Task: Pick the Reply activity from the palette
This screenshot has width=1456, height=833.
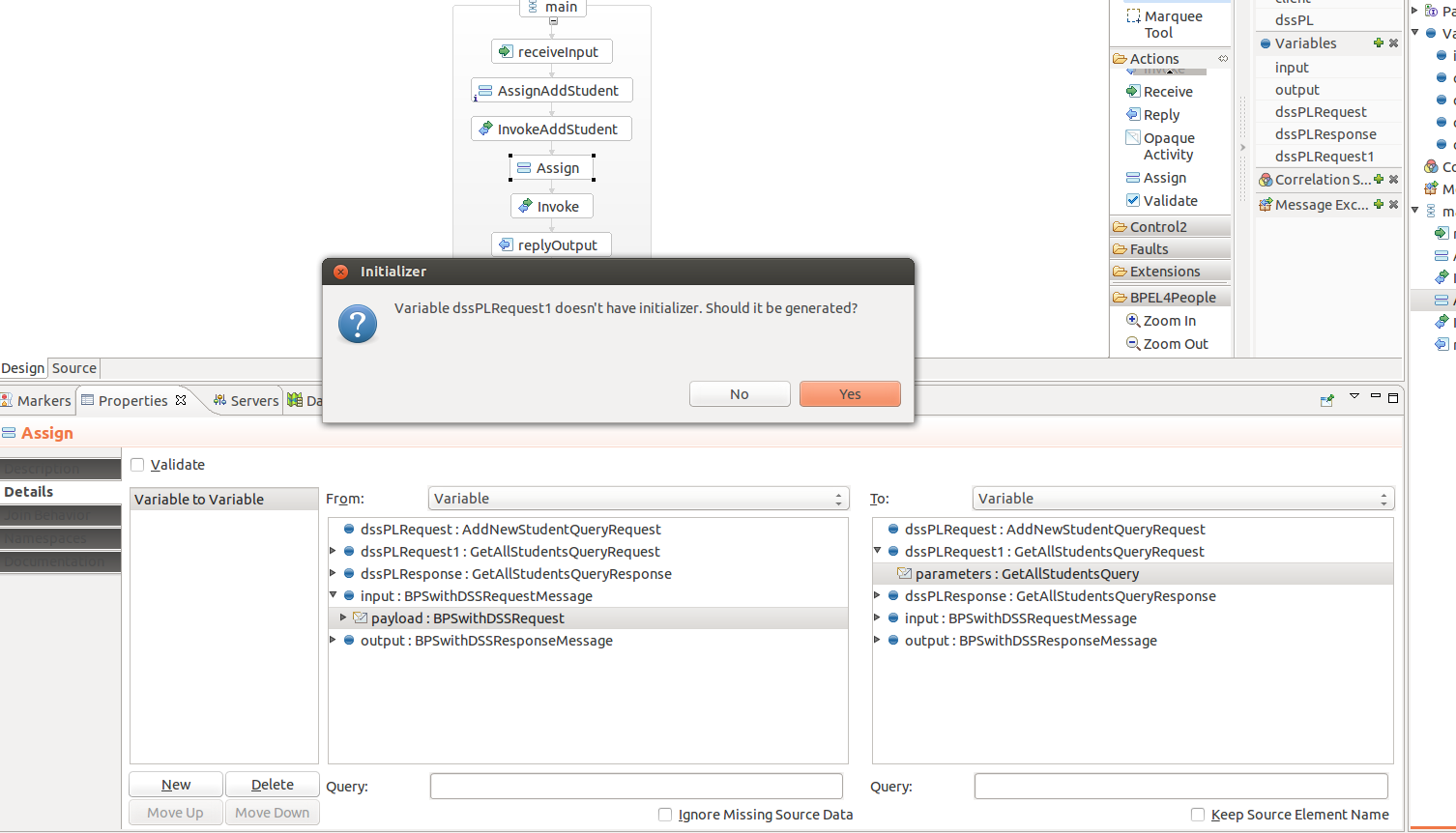Action: tap(1152, 115)
